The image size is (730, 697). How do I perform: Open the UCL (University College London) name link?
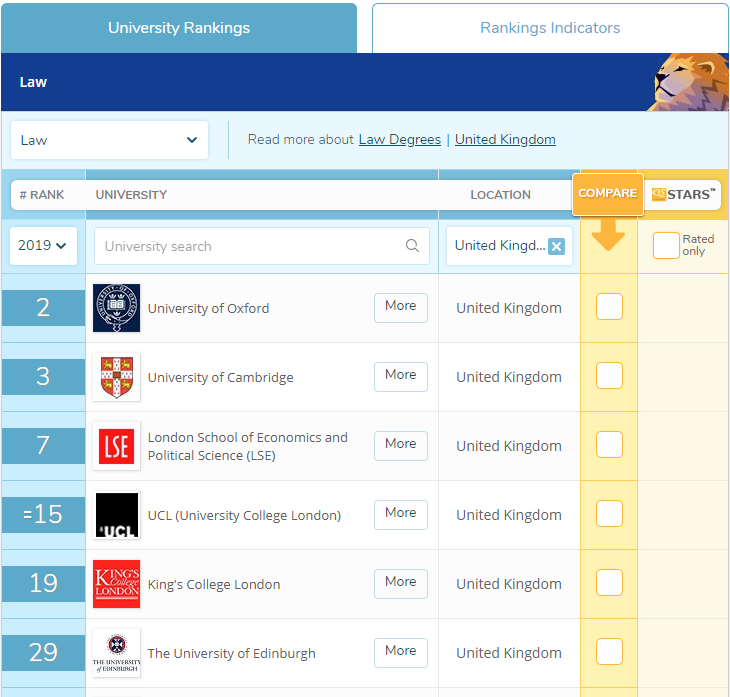pos(244,515)
